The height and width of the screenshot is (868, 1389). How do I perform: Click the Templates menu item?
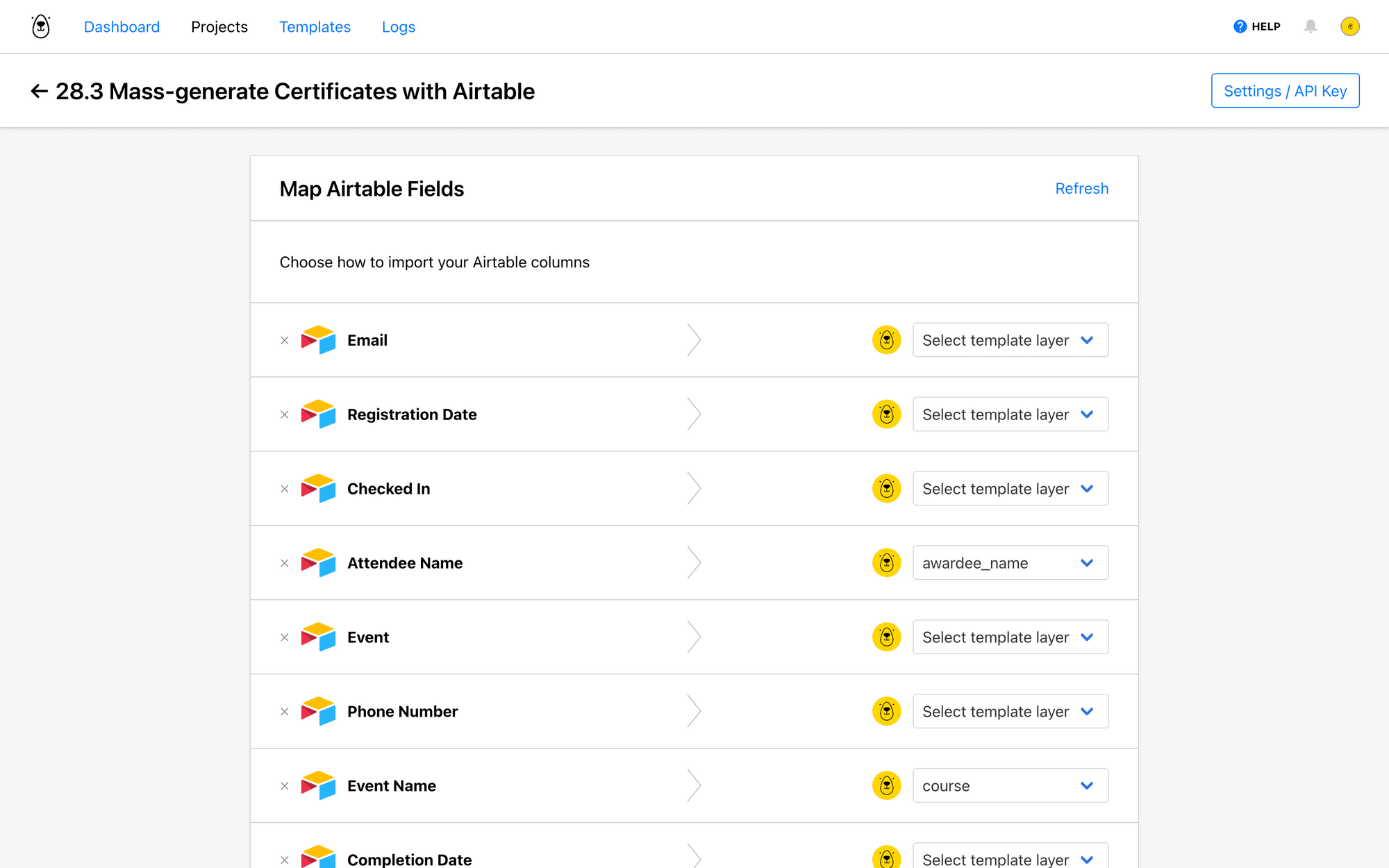[314, 27]
